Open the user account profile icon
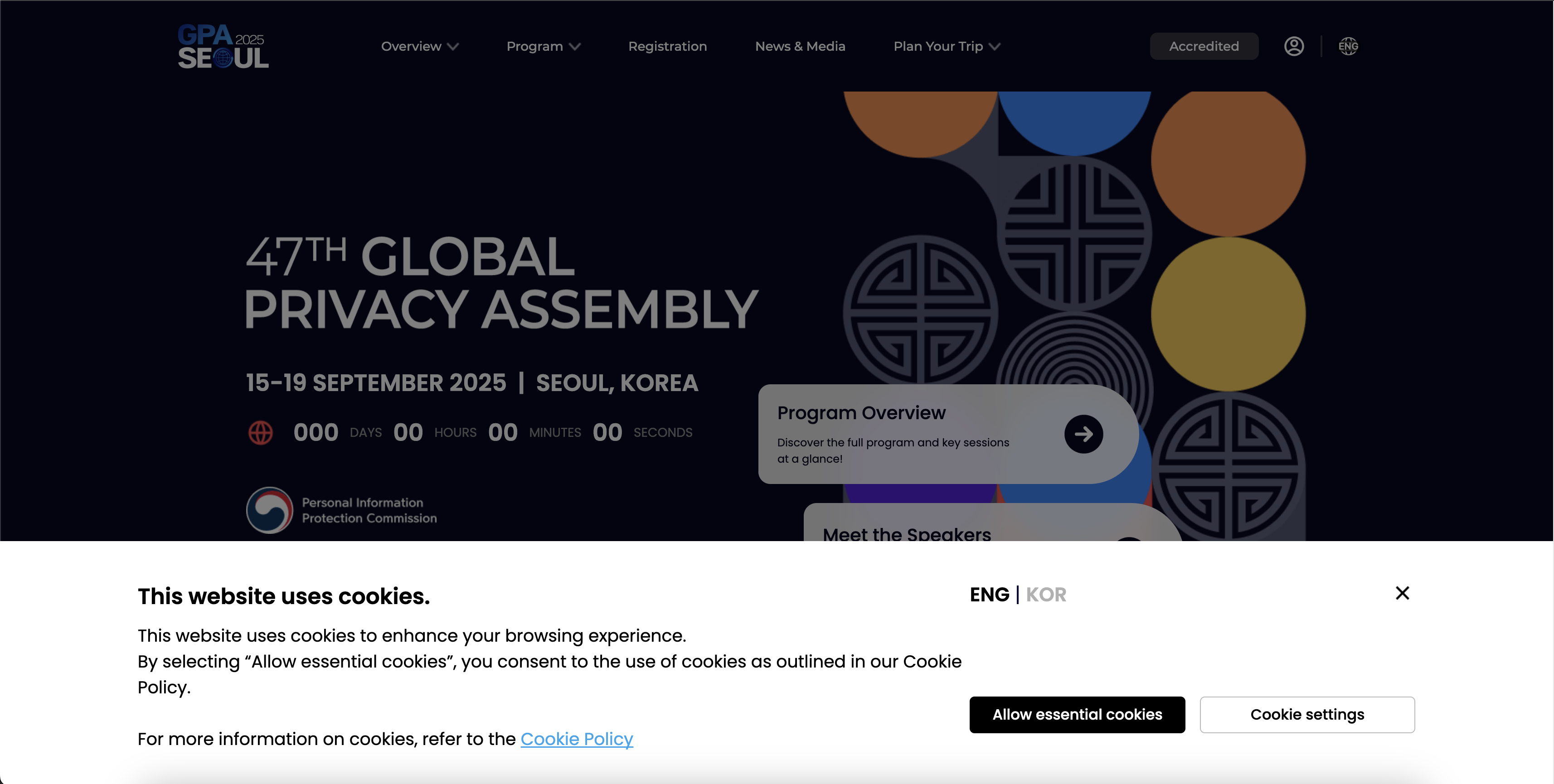The image size is (1554, 784). (x=1294, y=46)
